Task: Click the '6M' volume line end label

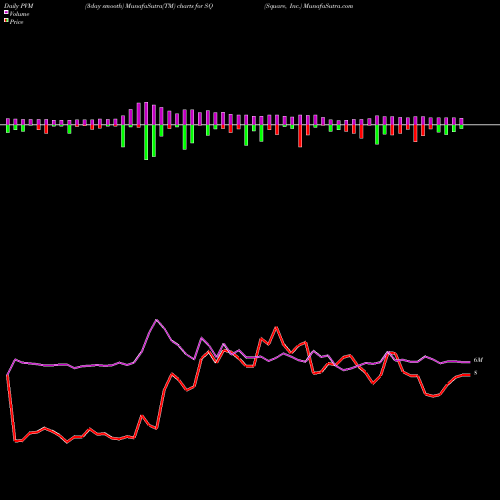Action: click(478, 360)
